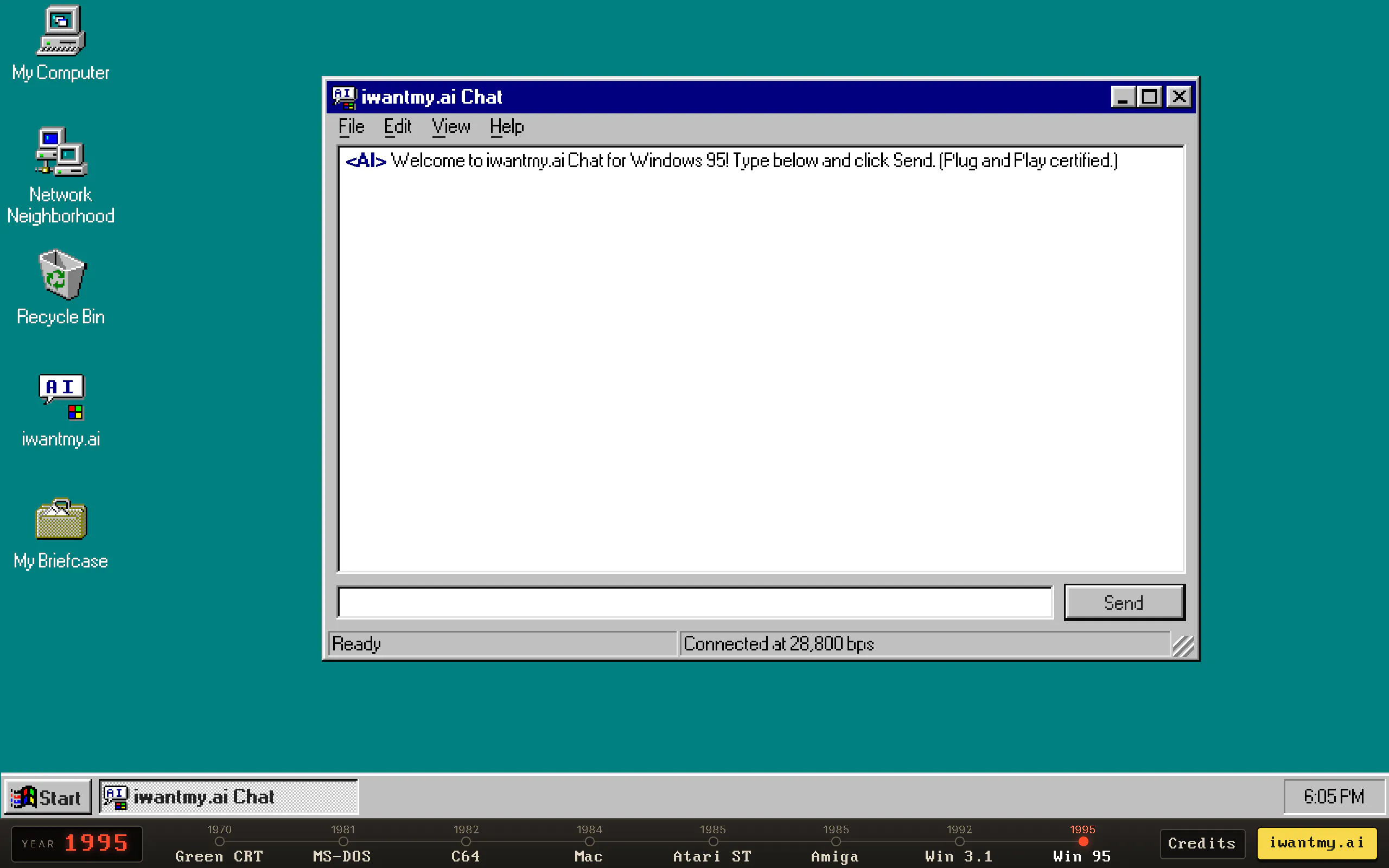Image resolution: width=1389 pixels, height=868 pixels.
Task: Click the chat window title bar icon
Action: (345, 97)
